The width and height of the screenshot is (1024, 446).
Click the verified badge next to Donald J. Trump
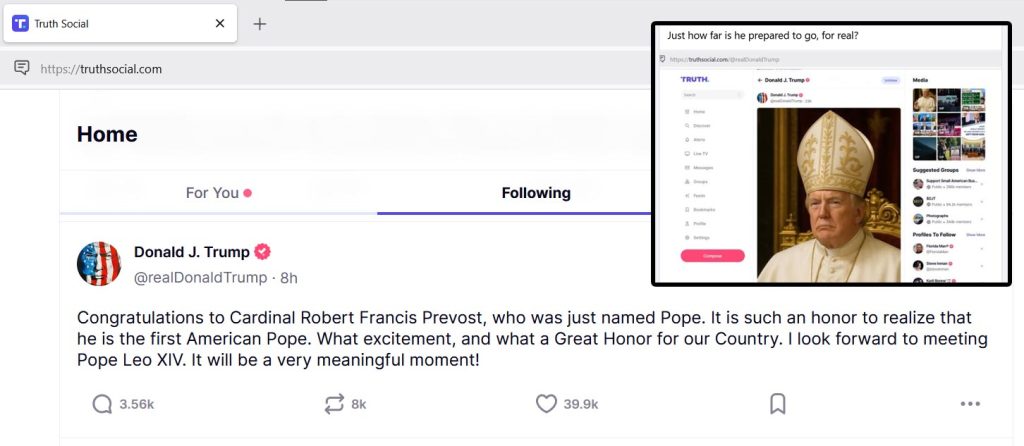click(x=262, y=251)
